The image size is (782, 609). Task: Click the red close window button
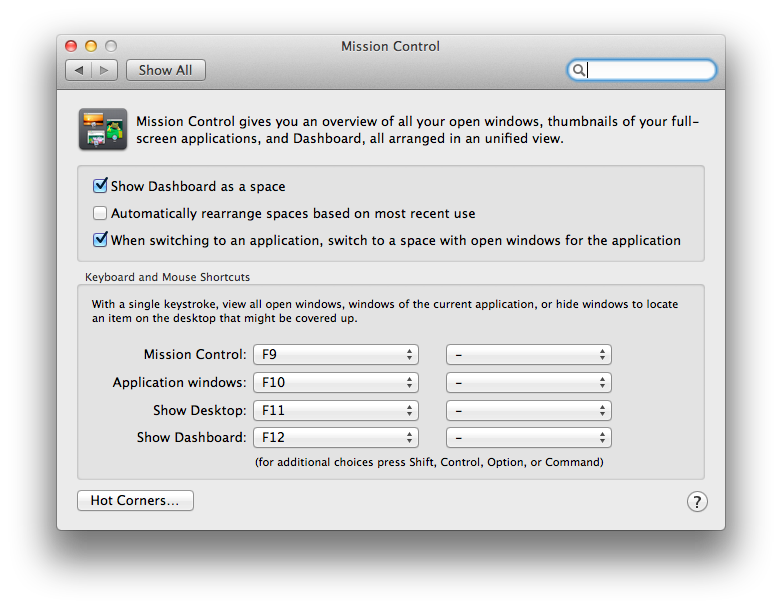pyautogui.click(x=71, y=46)
